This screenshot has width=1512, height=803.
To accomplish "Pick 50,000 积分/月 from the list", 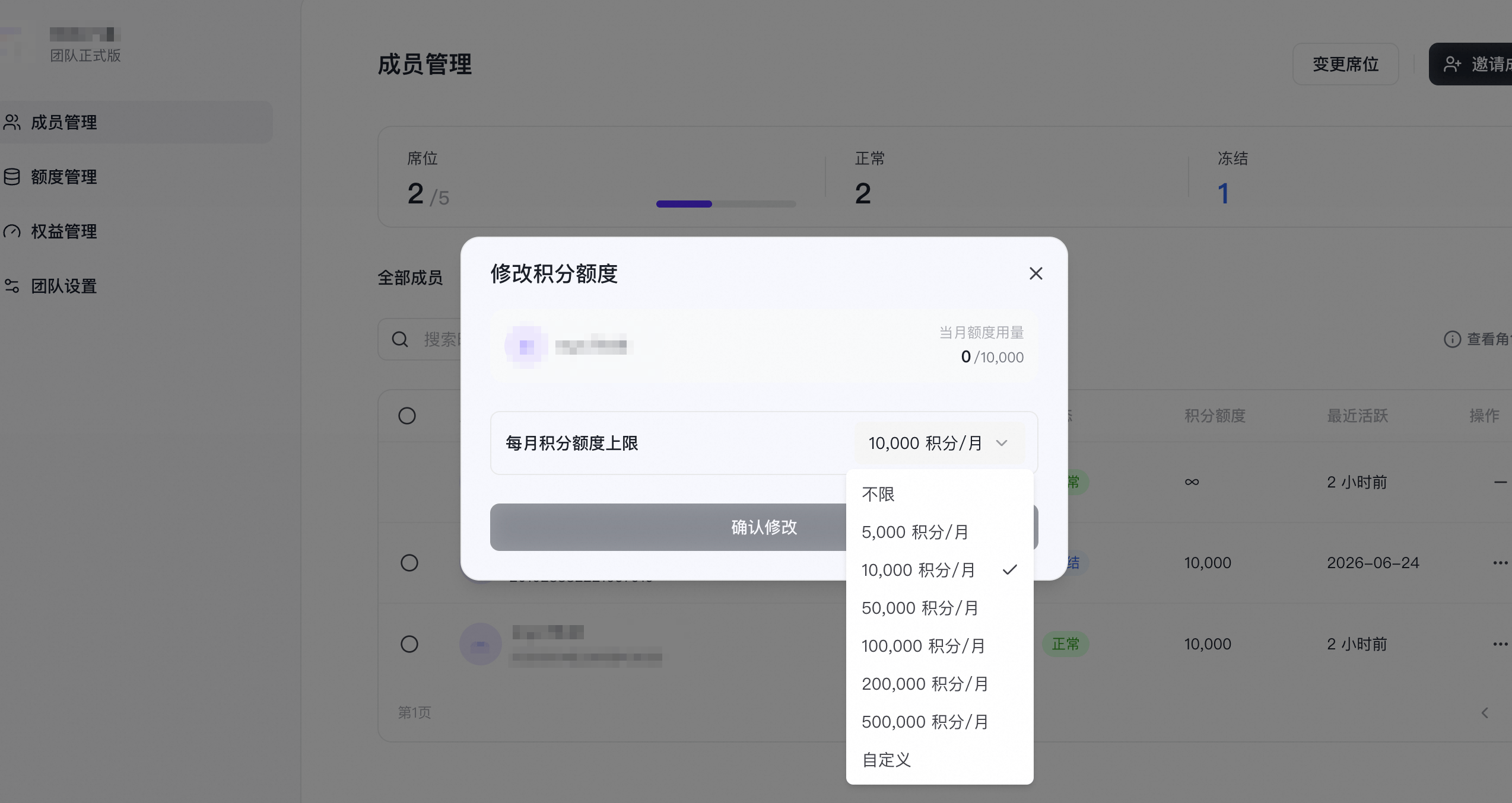I will tap(939, 608).
